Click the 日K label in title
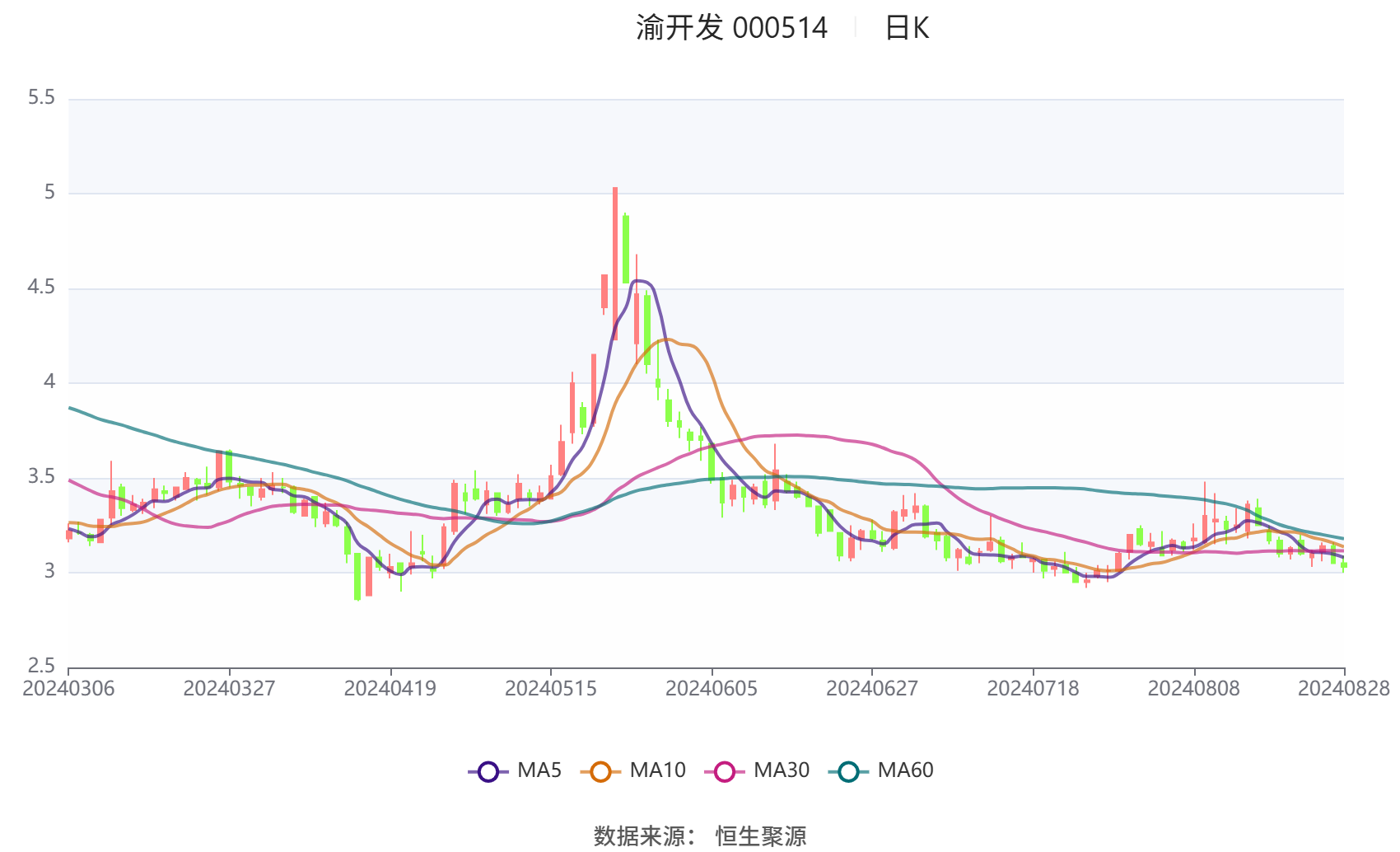The height and width of the screenshot is (852, 1400). (x=907, y=28)
